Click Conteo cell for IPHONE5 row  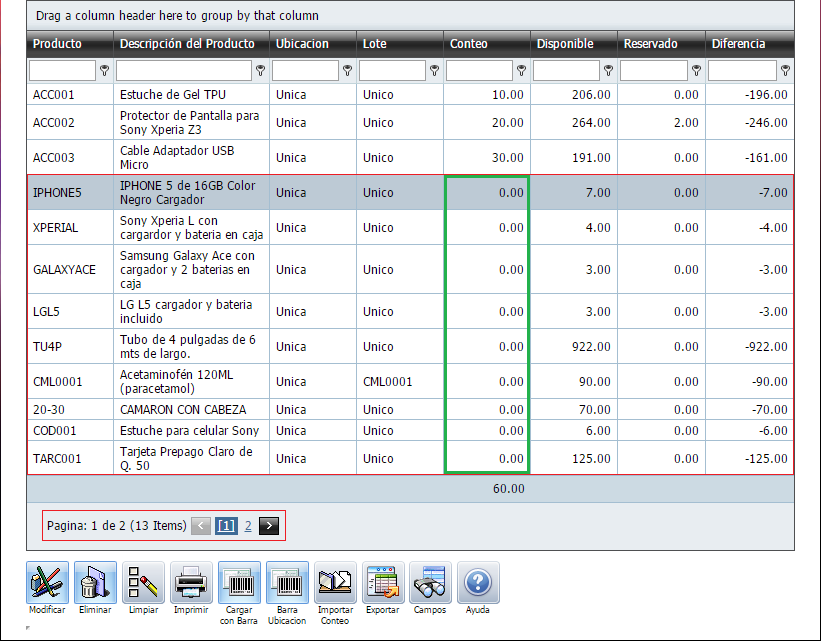tap(487, 193)
